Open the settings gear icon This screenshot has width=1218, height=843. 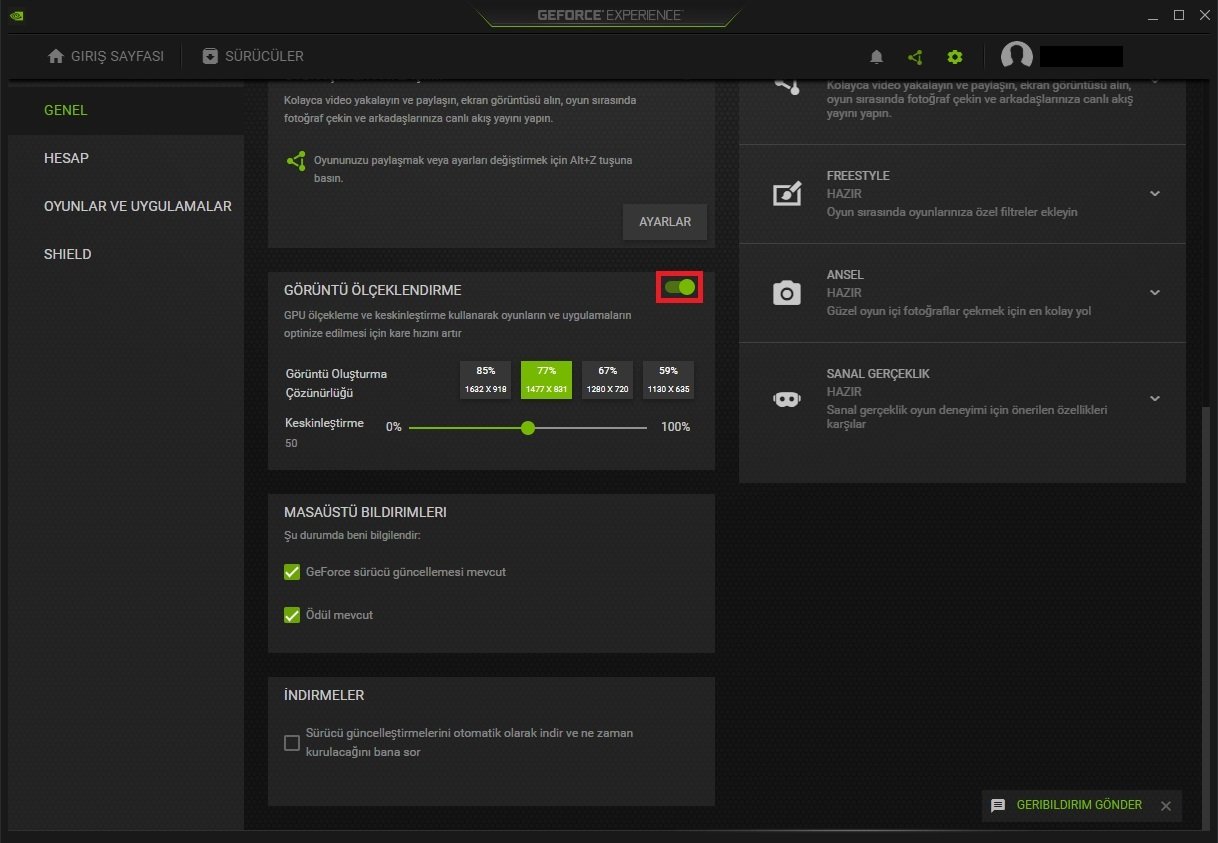tap(954, 57)
